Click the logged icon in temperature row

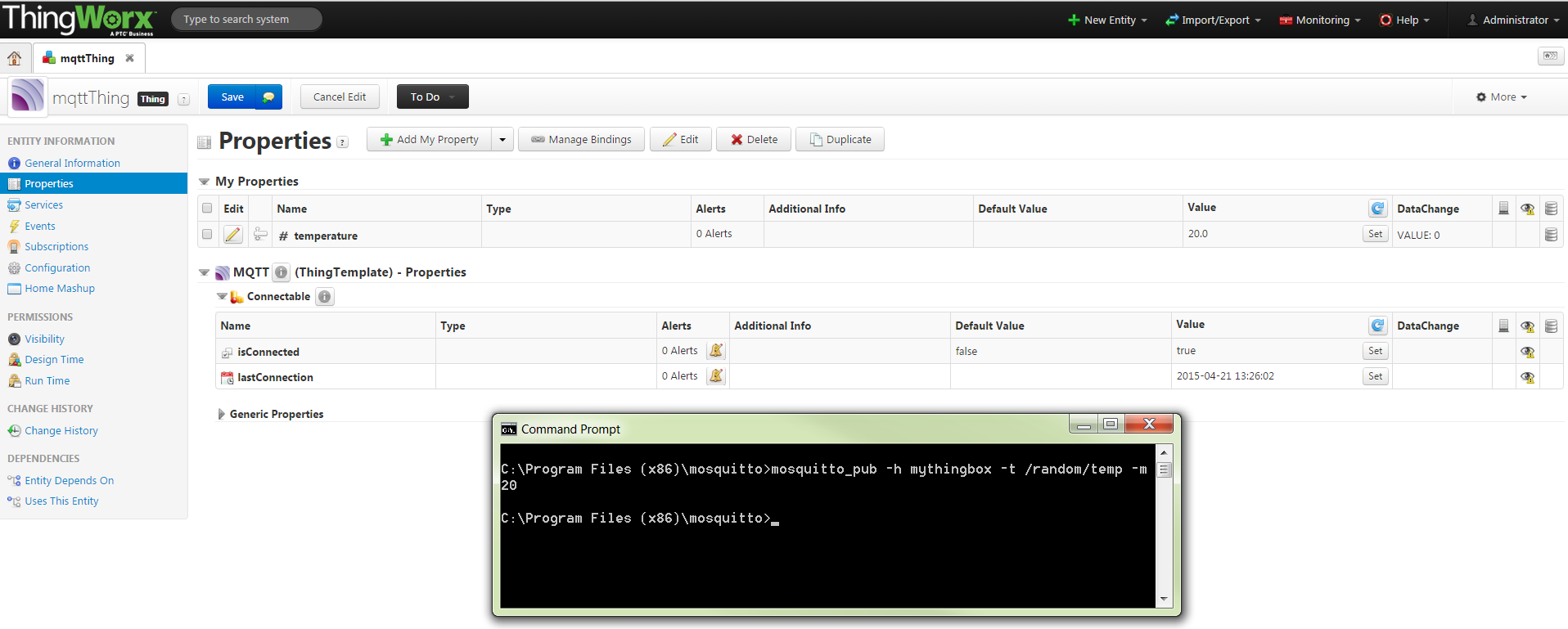click(x=1550, y=235)
